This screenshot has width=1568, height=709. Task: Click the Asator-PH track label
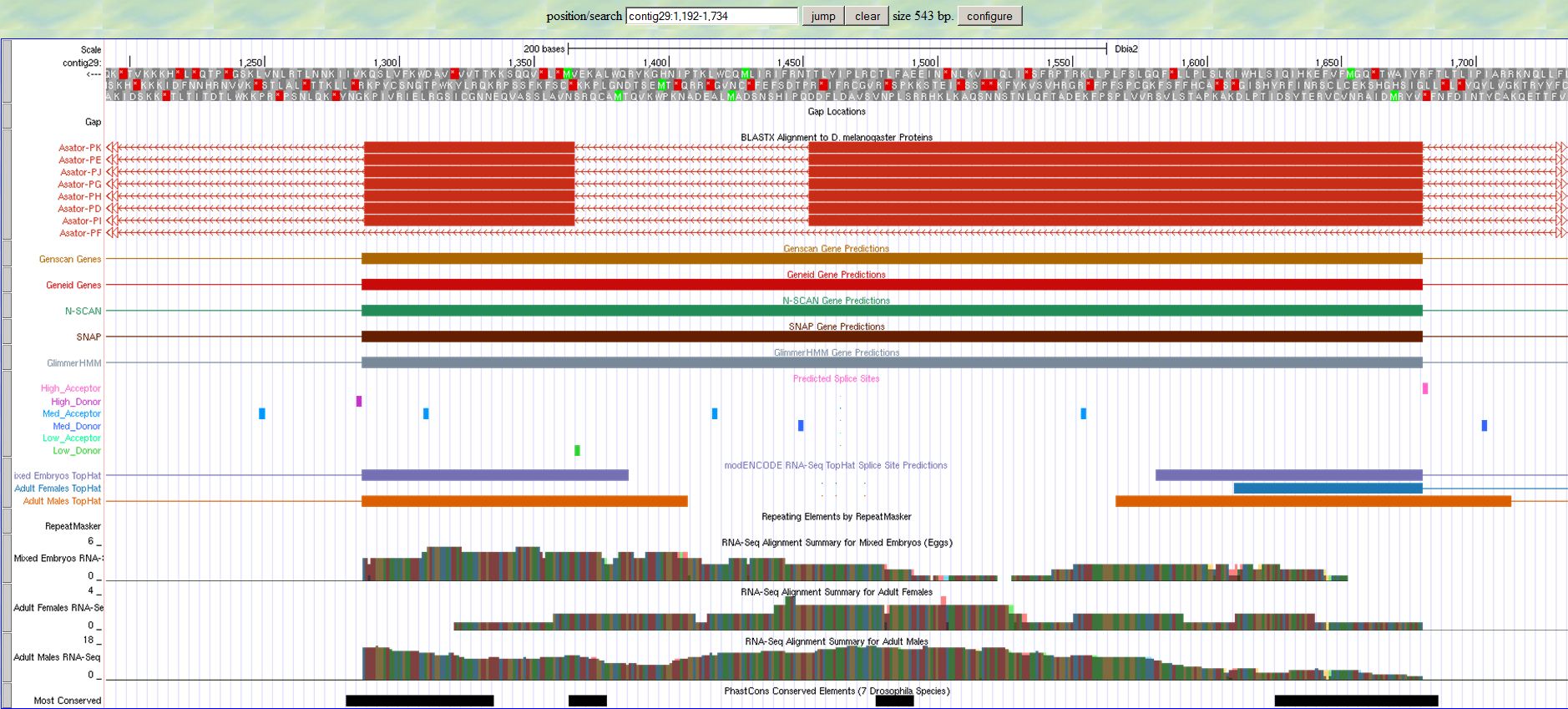tap(80, 197)
